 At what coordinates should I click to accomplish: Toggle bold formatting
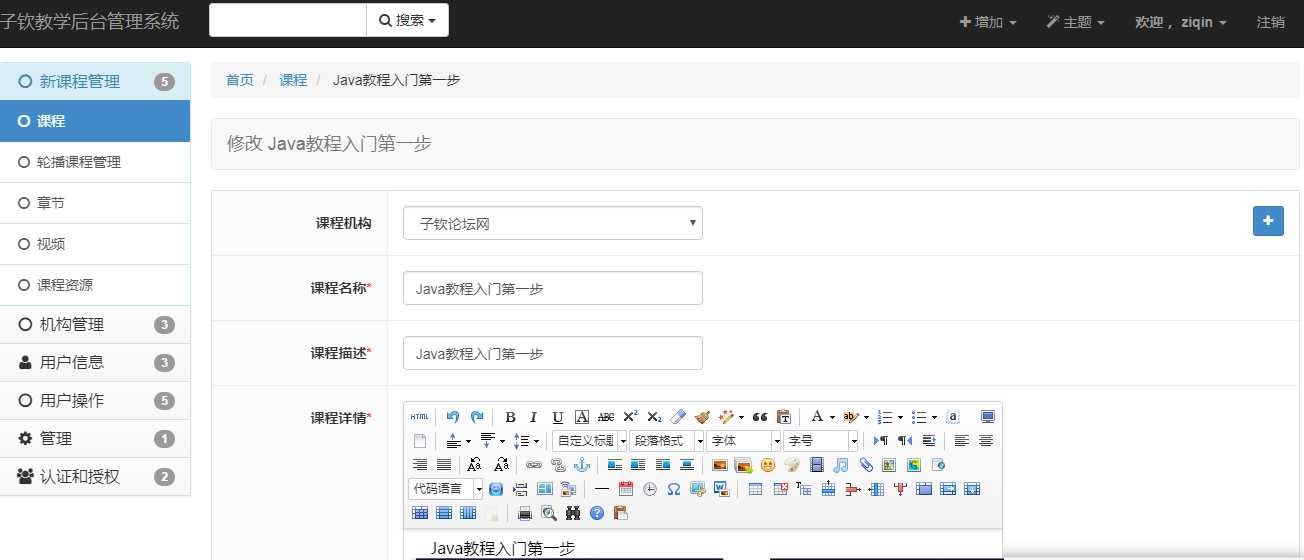click(510, 417)
